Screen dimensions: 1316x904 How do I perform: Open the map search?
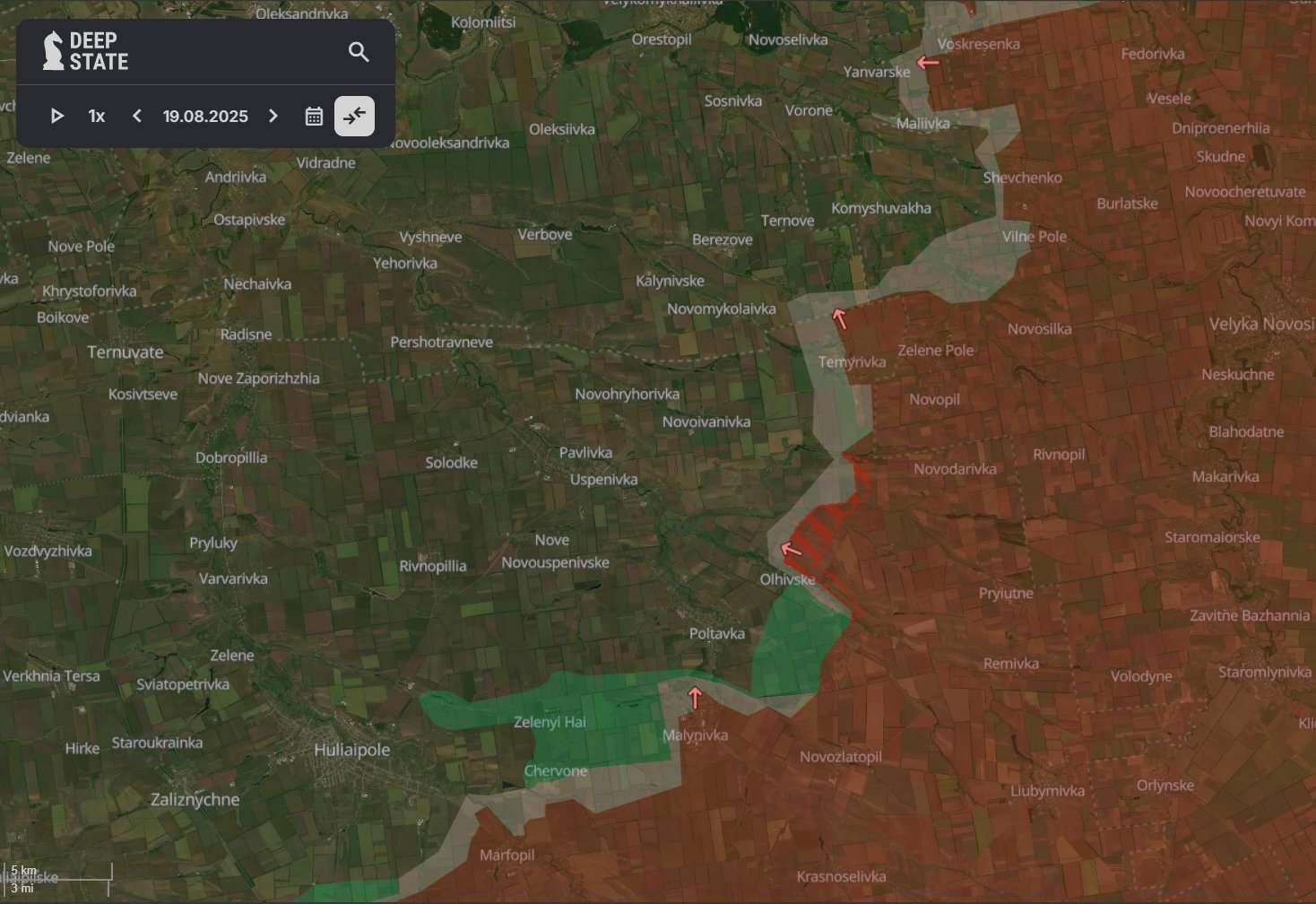click(359, 52)
